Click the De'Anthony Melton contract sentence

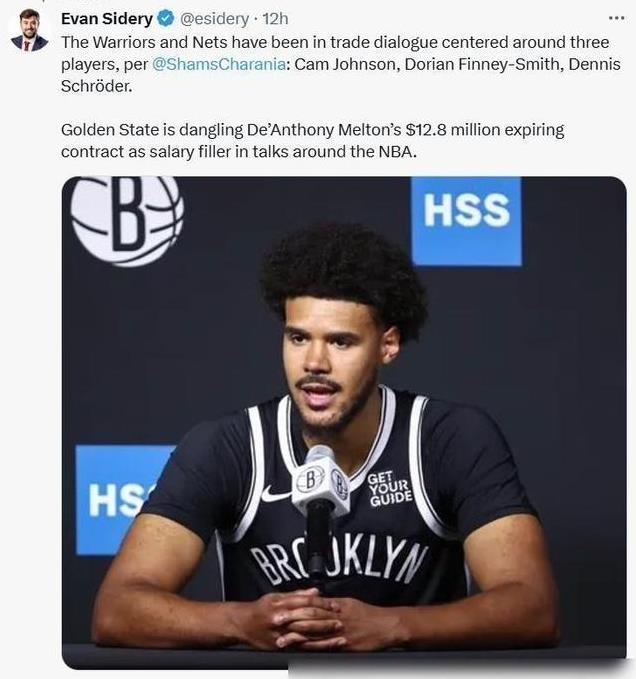point(312,141)
